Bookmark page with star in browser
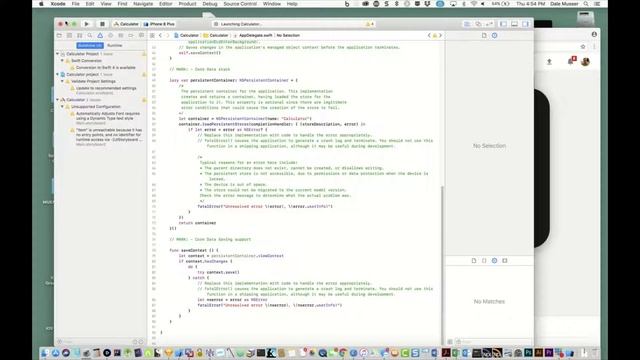 click(x=583, y=47)
